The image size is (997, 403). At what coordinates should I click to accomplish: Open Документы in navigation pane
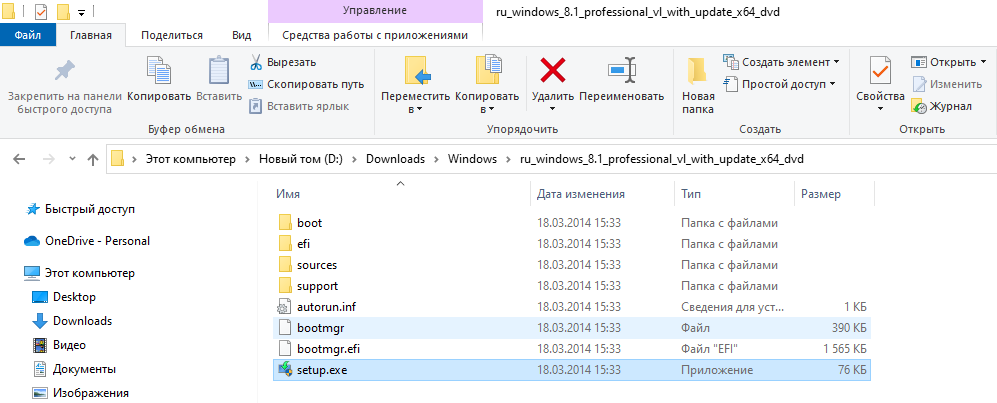[x=74, y=369]
